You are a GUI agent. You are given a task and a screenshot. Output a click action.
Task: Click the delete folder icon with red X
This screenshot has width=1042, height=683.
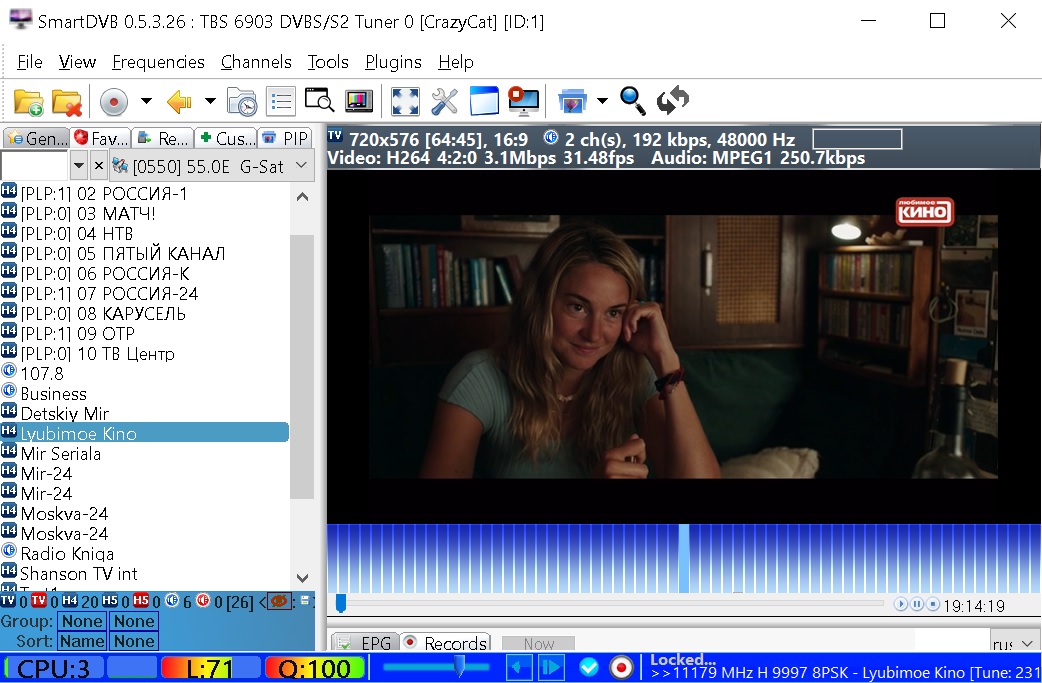(x=66, y=102)
